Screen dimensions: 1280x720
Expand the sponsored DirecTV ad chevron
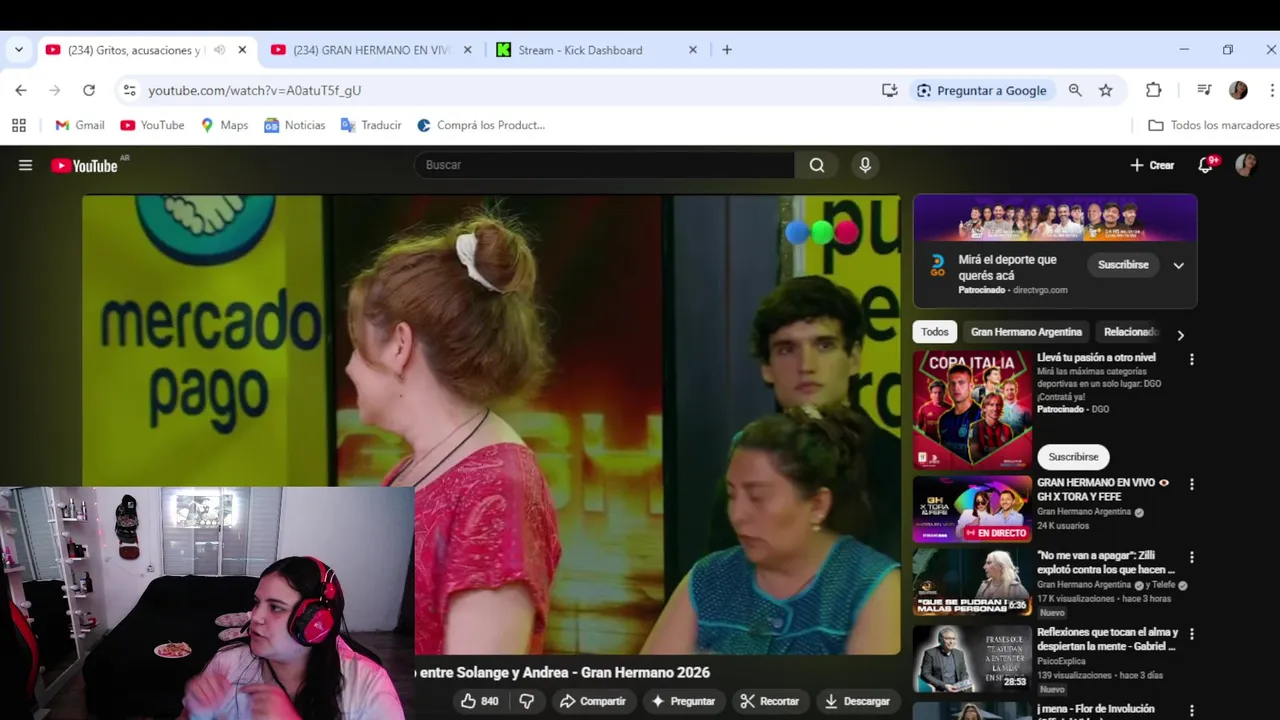pyautogui.click(x=1178, y=265)
